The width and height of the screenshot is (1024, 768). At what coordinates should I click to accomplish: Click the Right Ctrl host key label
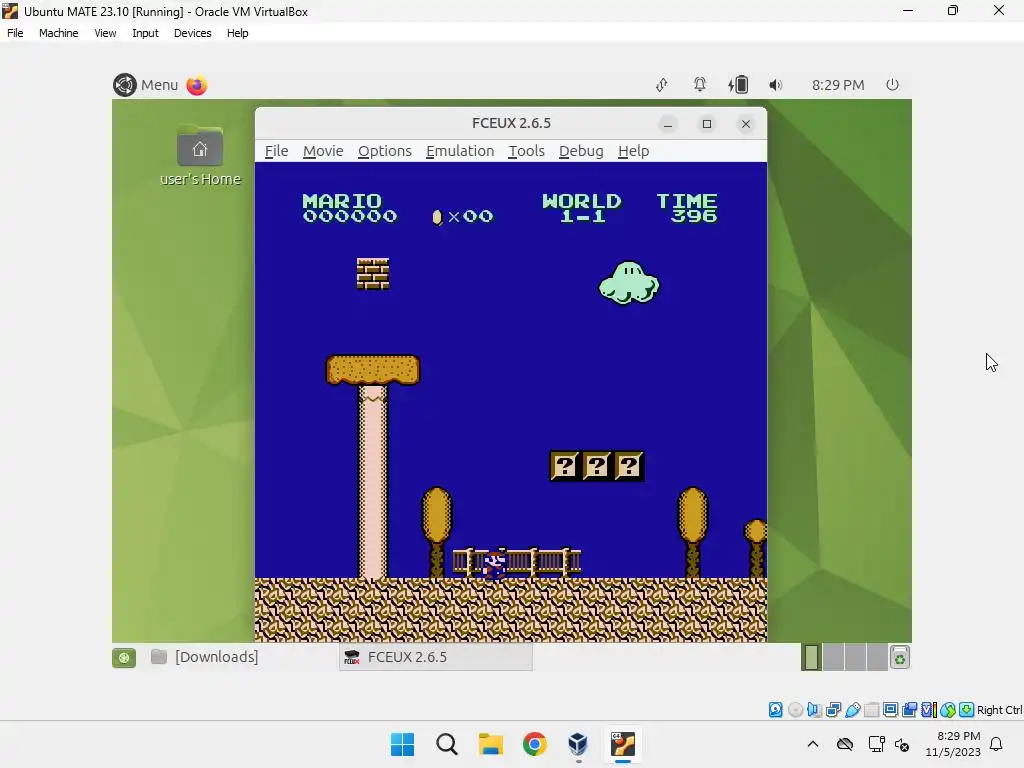pyautogui.click(x=999, y=710)
